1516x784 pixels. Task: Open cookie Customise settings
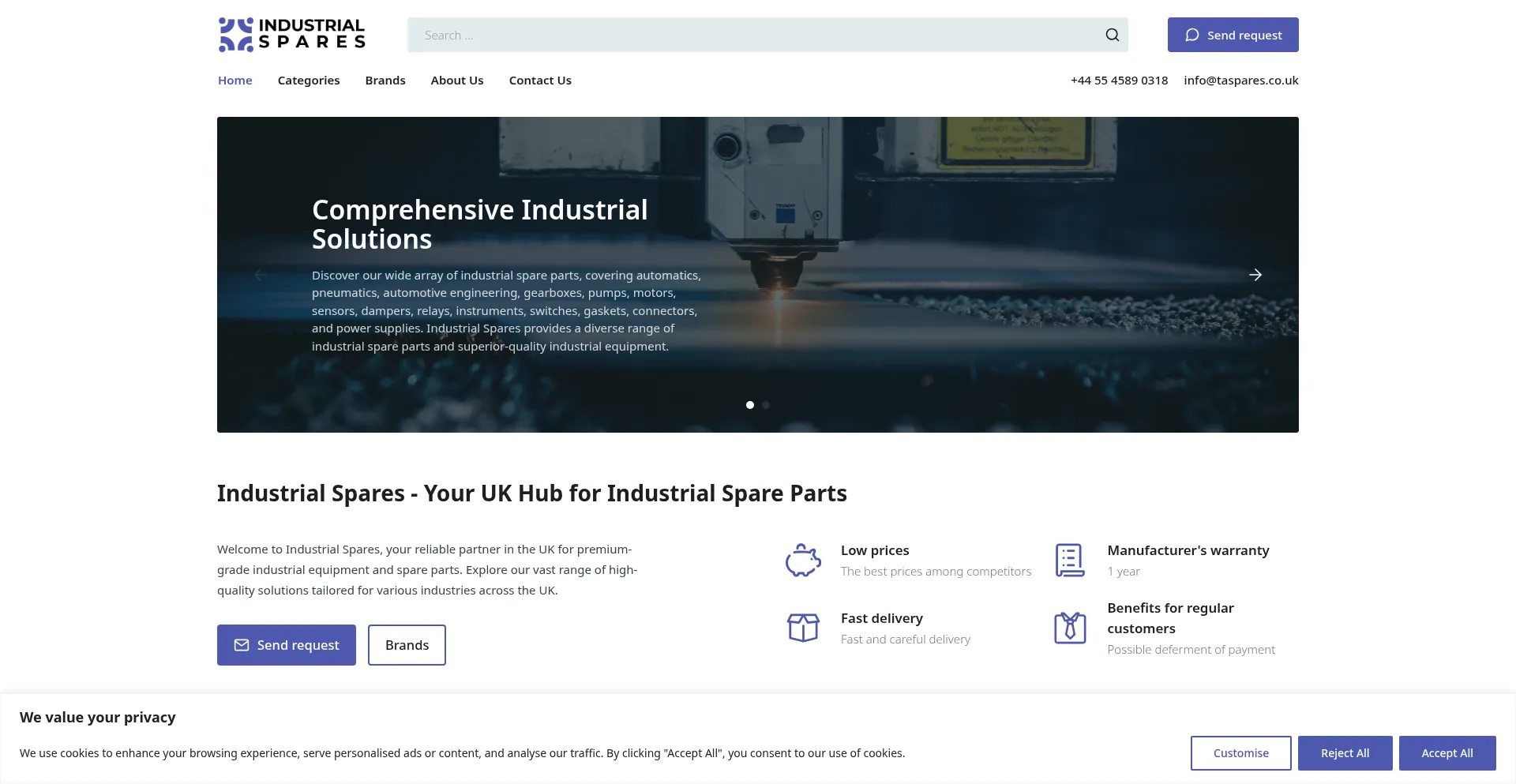1240,753
